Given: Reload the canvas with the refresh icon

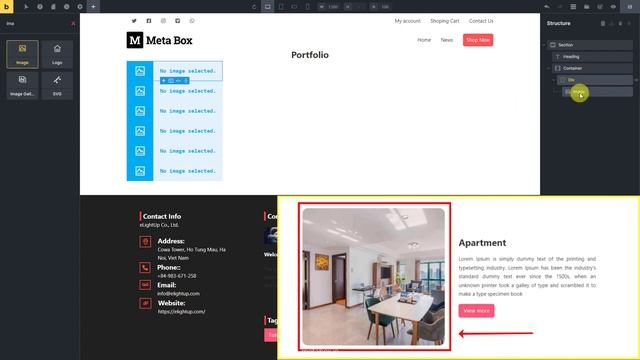Looking at the screenshot, I should click(x=254, y=7).
